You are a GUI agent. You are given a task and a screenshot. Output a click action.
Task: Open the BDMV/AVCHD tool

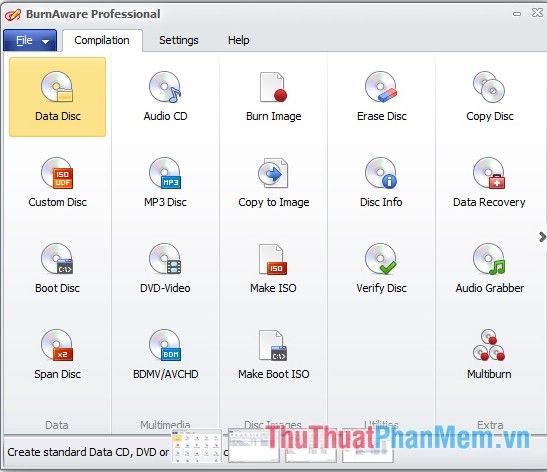pos(165,355)
